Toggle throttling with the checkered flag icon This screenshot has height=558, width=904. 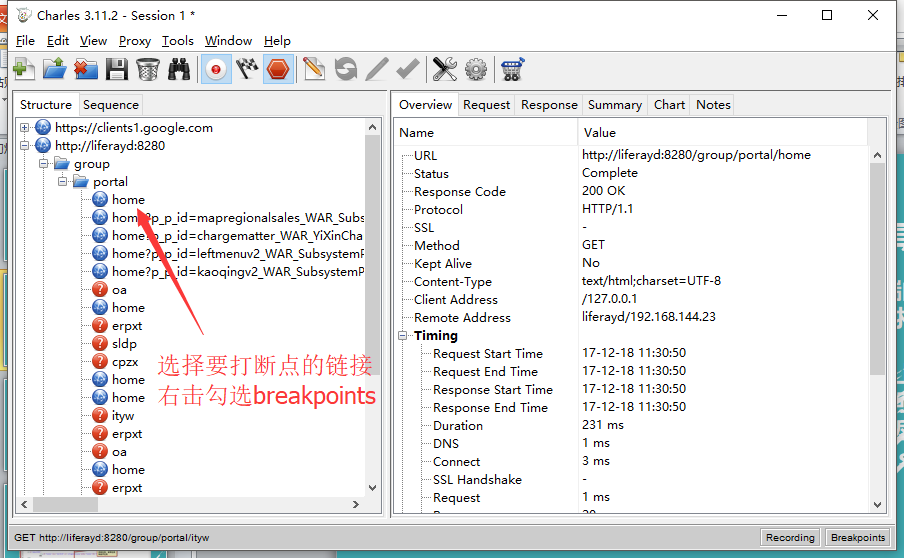tap(247, 69)
